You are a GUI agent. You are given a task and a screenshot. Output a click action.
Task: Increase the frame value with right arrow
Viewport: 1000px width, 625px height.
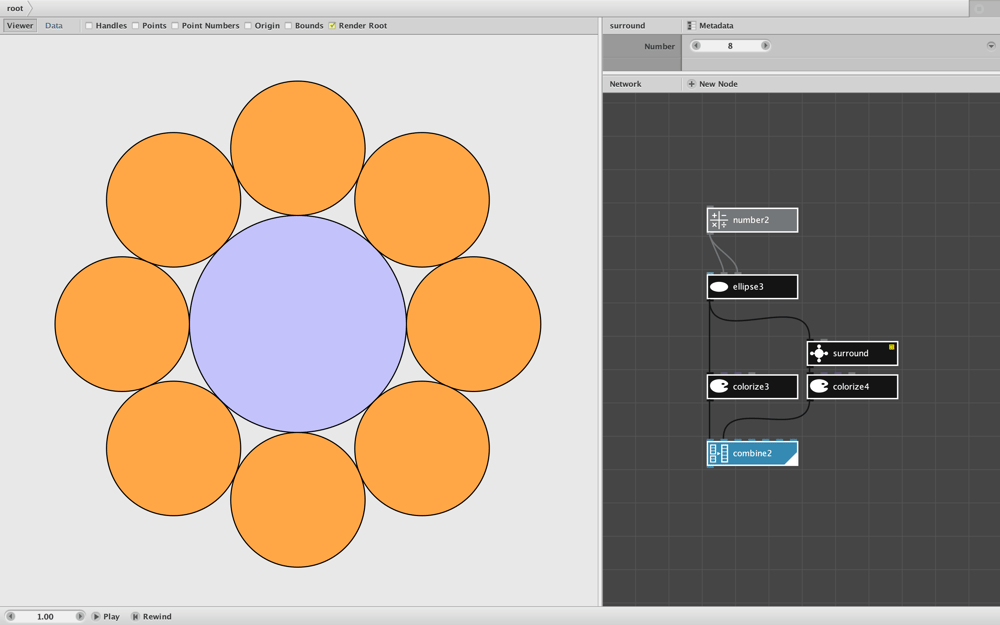pyautogui.click(x=80, y=616)
